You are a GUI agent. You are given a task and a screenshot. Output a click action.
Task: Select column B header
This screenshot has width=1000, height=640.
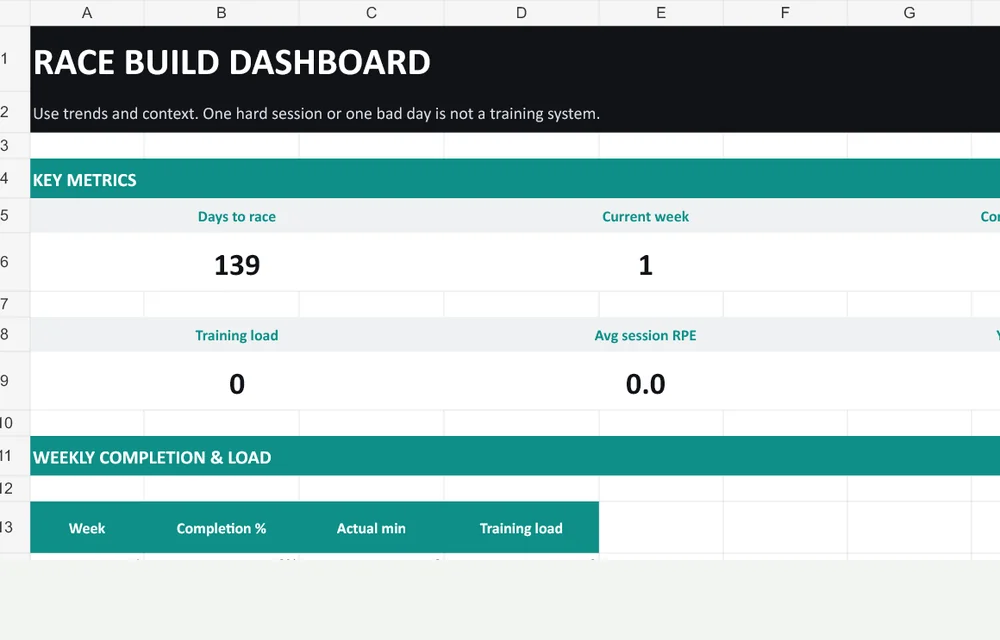(221, 13)
